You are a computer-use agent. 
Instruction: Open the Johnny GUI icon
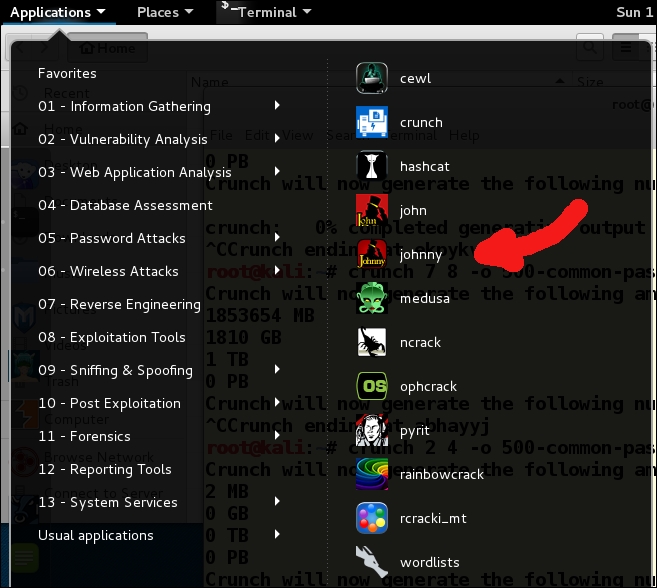[x=372, y=254]
